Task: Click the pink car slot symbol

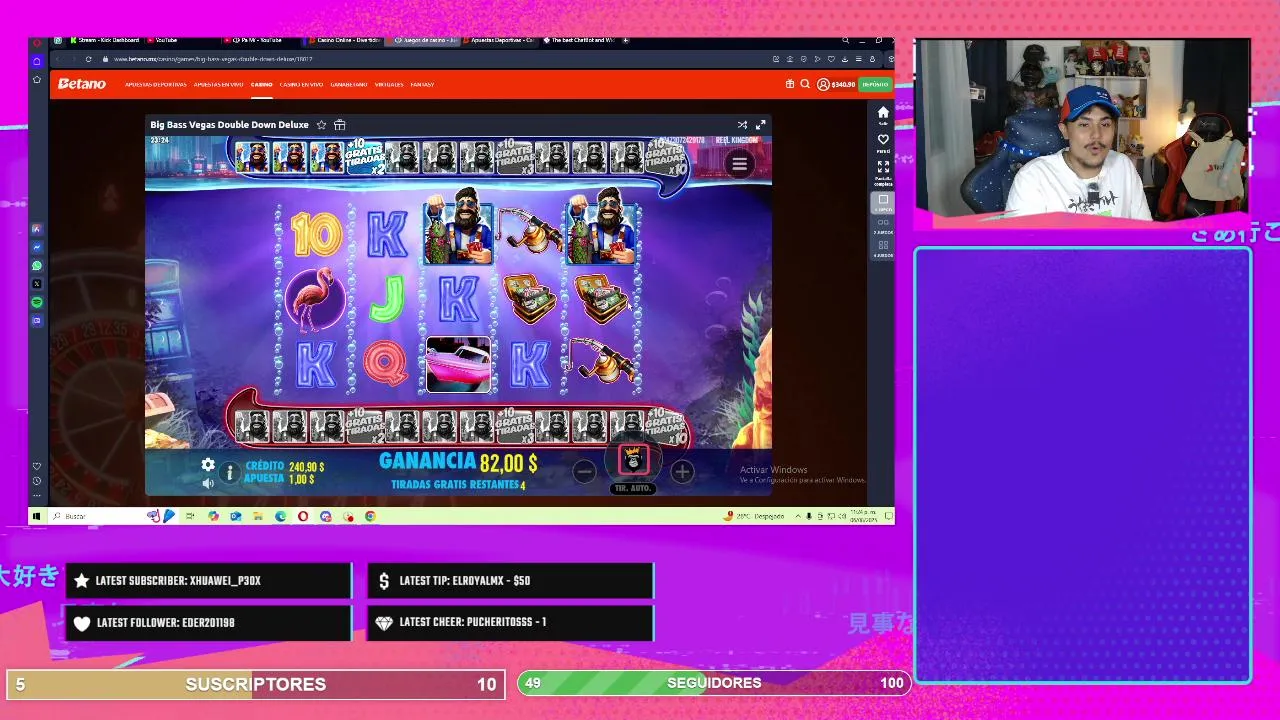Action: click(x=459, y=364)
